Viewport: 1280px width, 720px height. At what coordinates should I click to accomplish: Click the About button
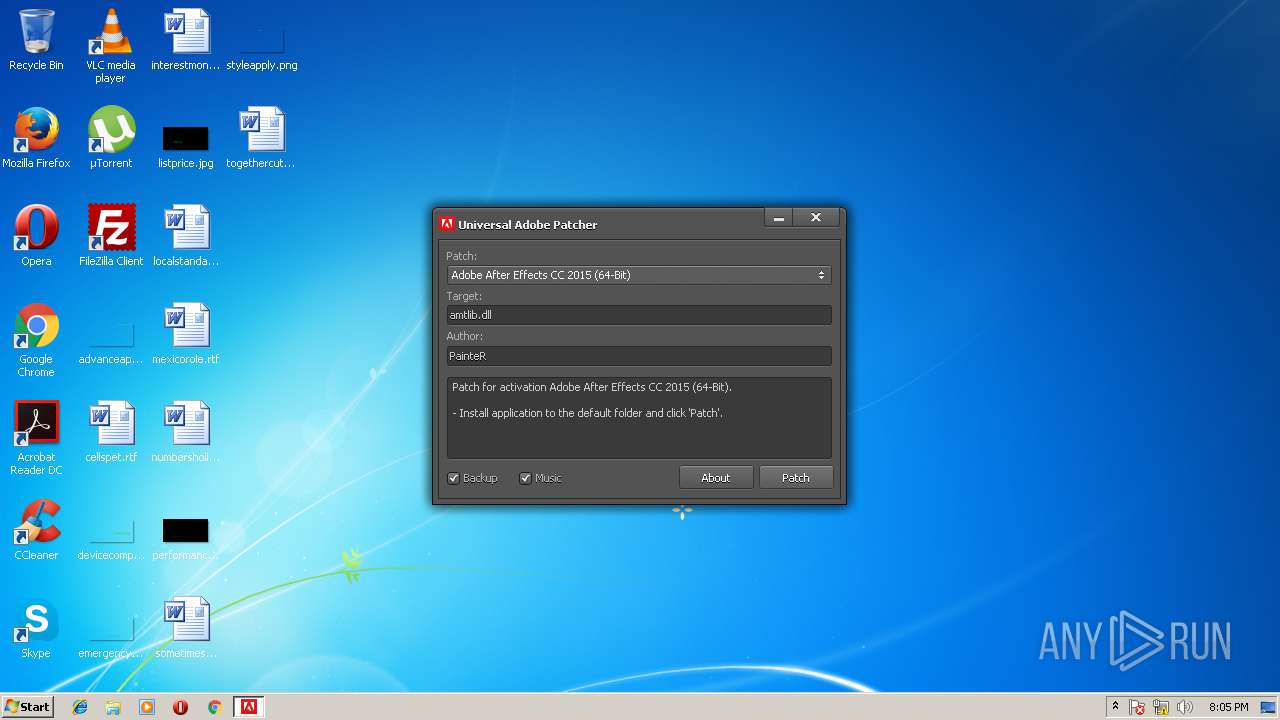715,478
